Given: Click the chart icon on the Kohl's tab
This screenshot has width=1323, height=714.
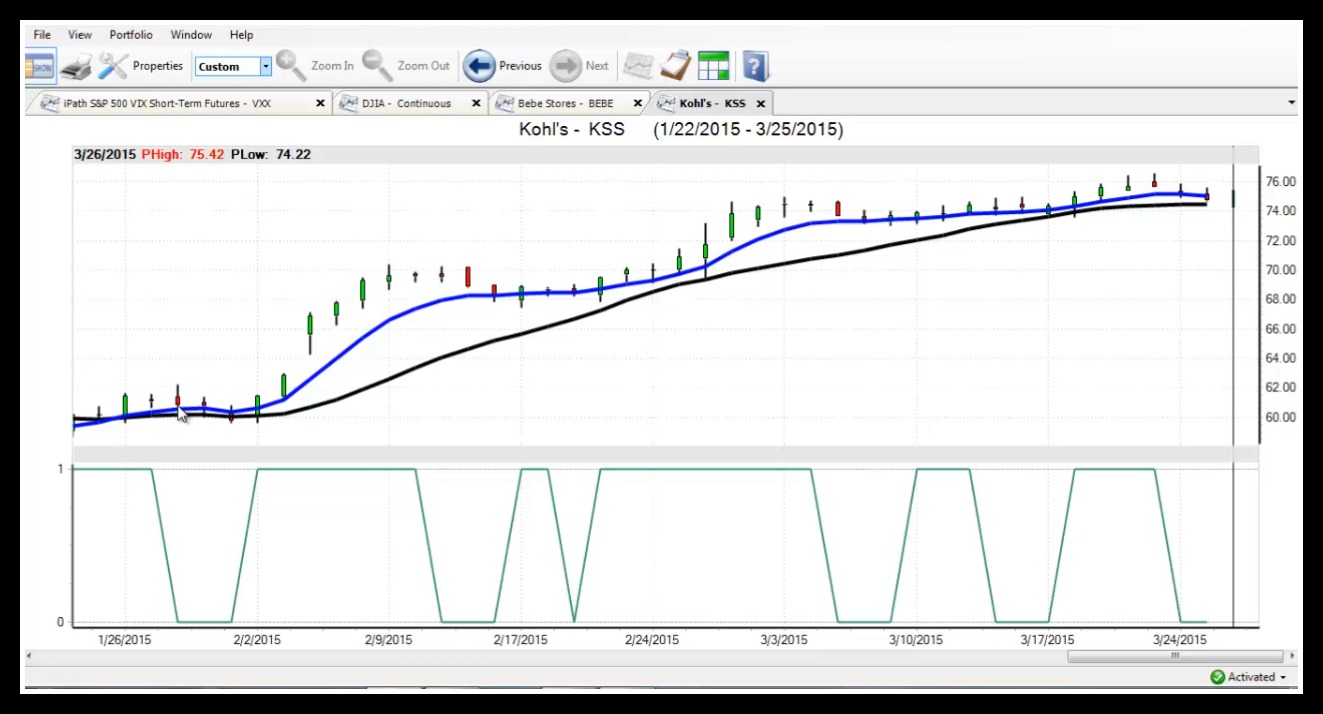Looking at the screenshot, I should click(666, 103).
